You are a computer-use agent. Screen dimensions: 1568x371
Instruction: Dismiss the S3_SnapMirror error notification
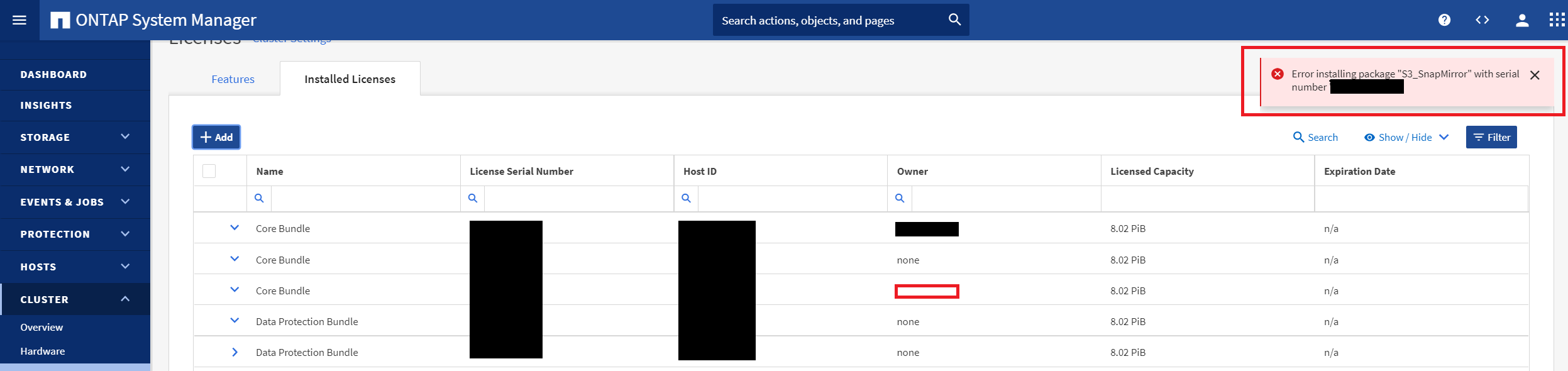click(x=1535, y=75)
